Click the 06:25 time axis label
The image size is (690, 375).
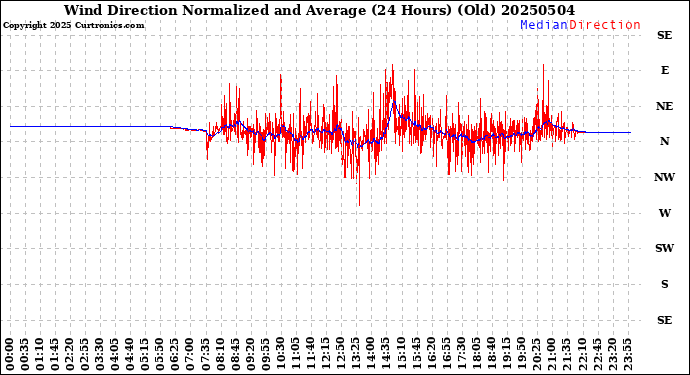click(175, 354)
